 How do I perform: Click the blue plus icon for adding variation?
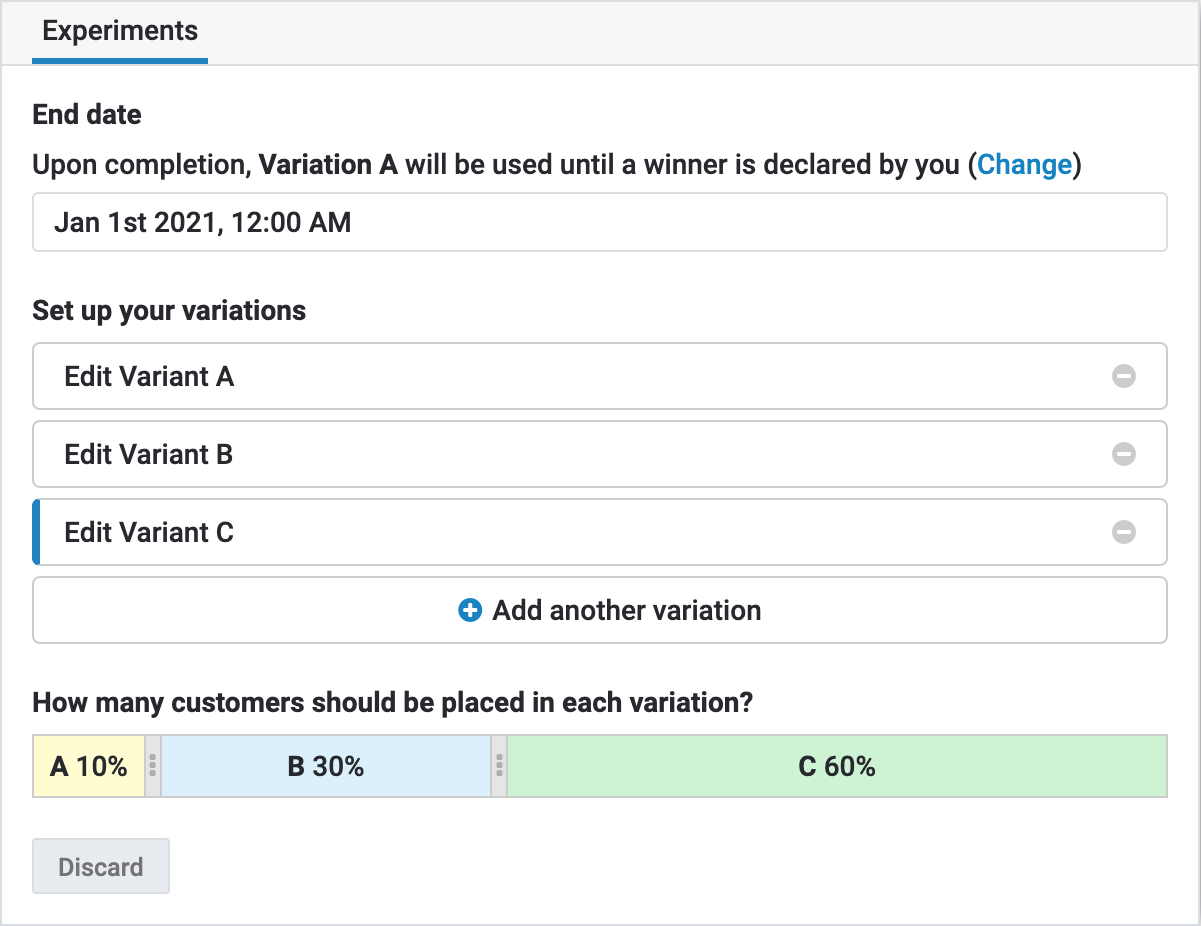point(470,610)
